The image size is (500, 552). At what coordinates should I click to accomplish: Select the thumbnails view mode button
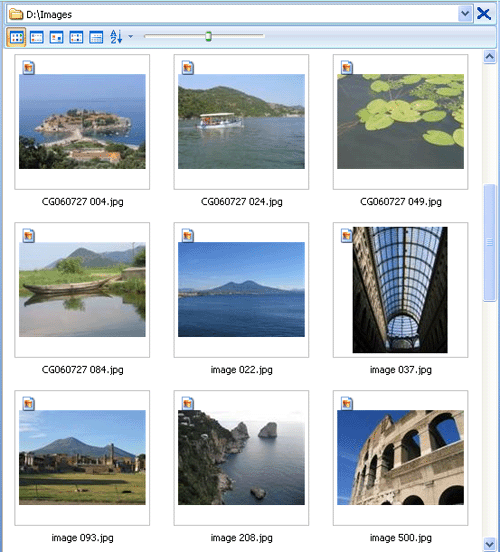16,37
